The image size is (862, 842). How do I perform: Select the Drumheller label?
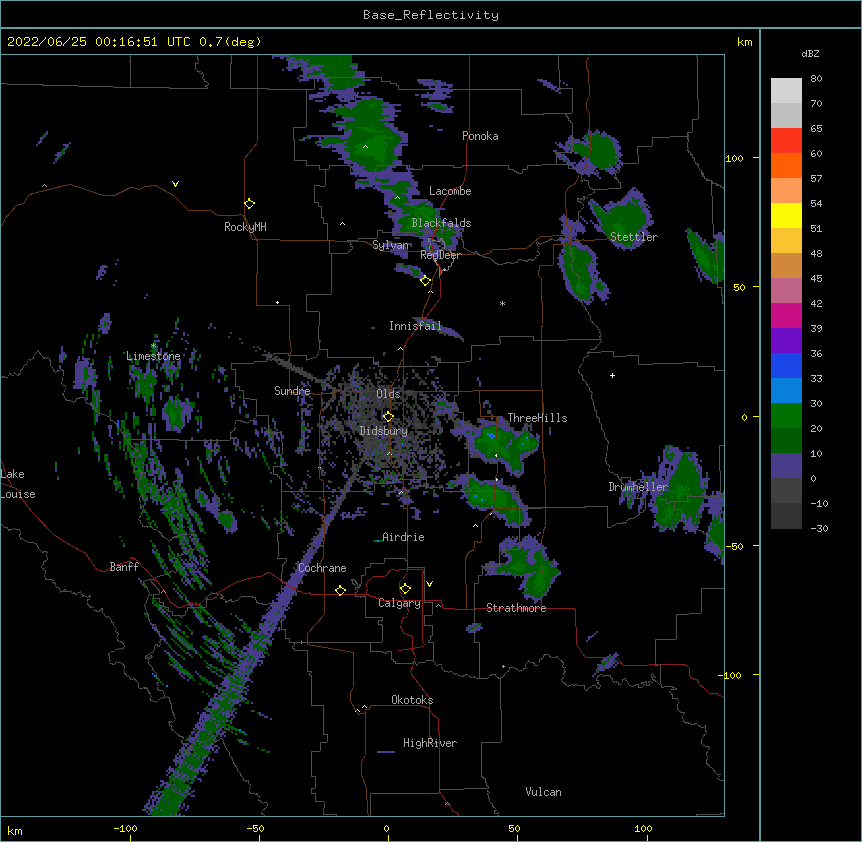(x=638, y=487)
